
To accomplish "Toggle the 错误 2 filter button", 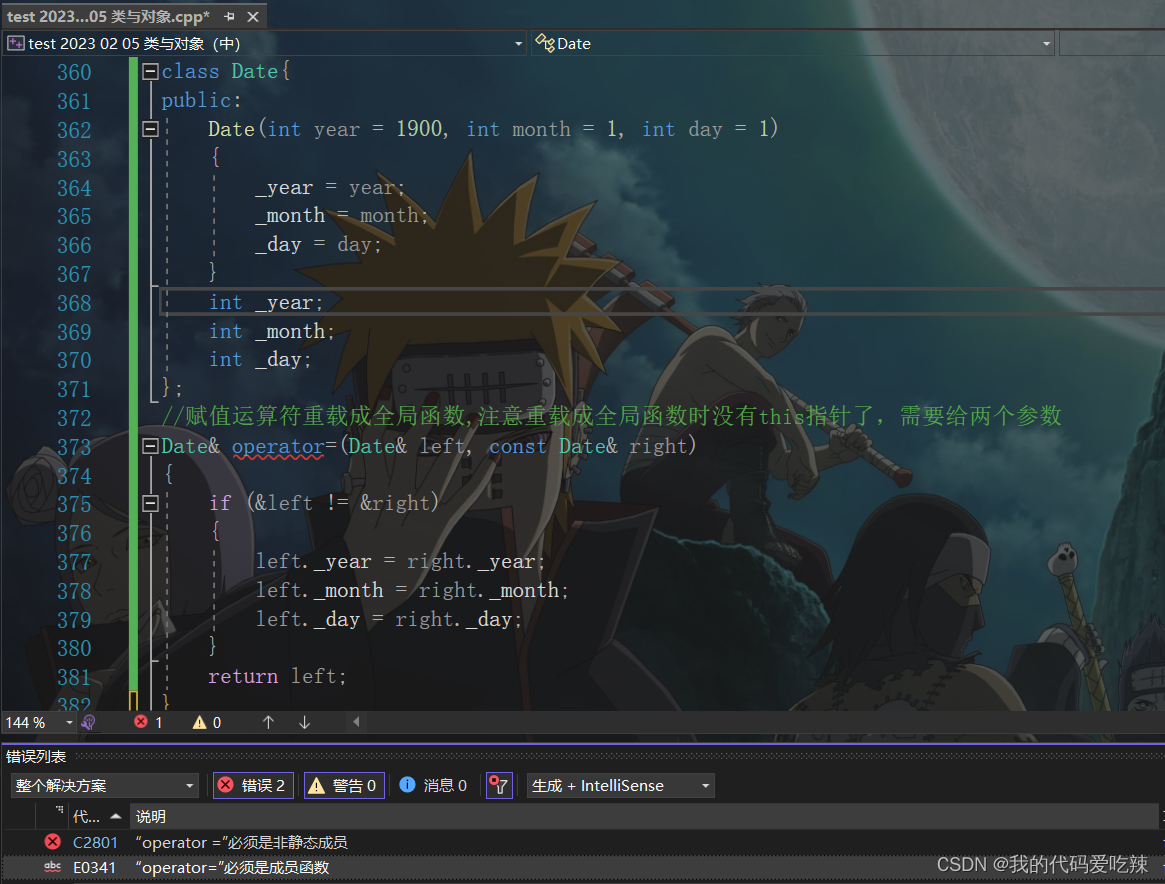I will (x=253, y=785).
